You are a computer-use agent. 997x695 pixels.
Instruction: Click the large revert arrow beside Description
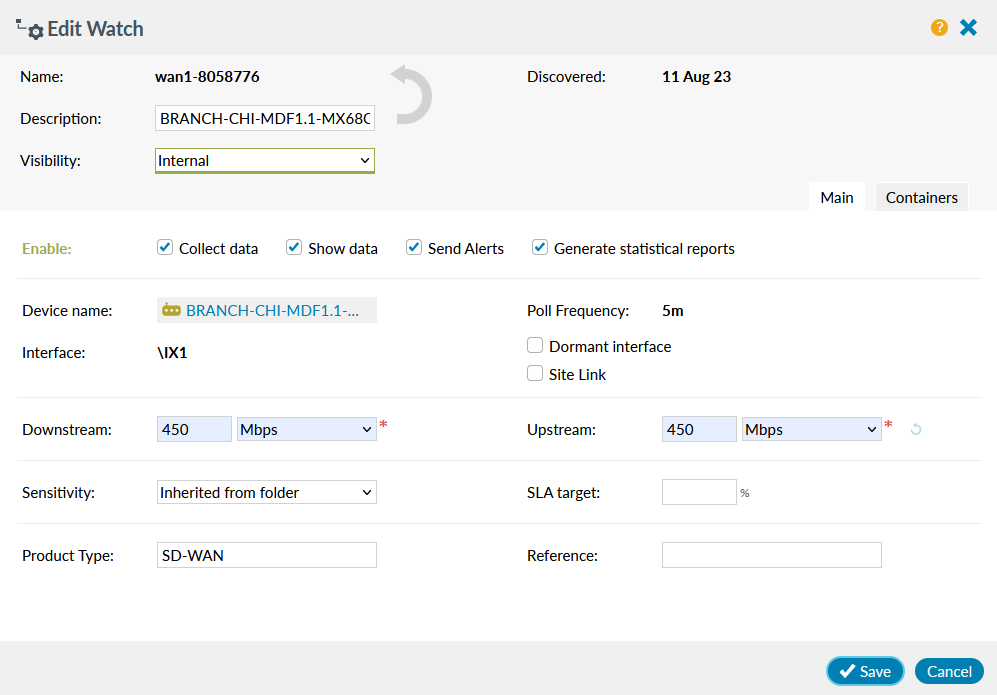tap(408, 94)
